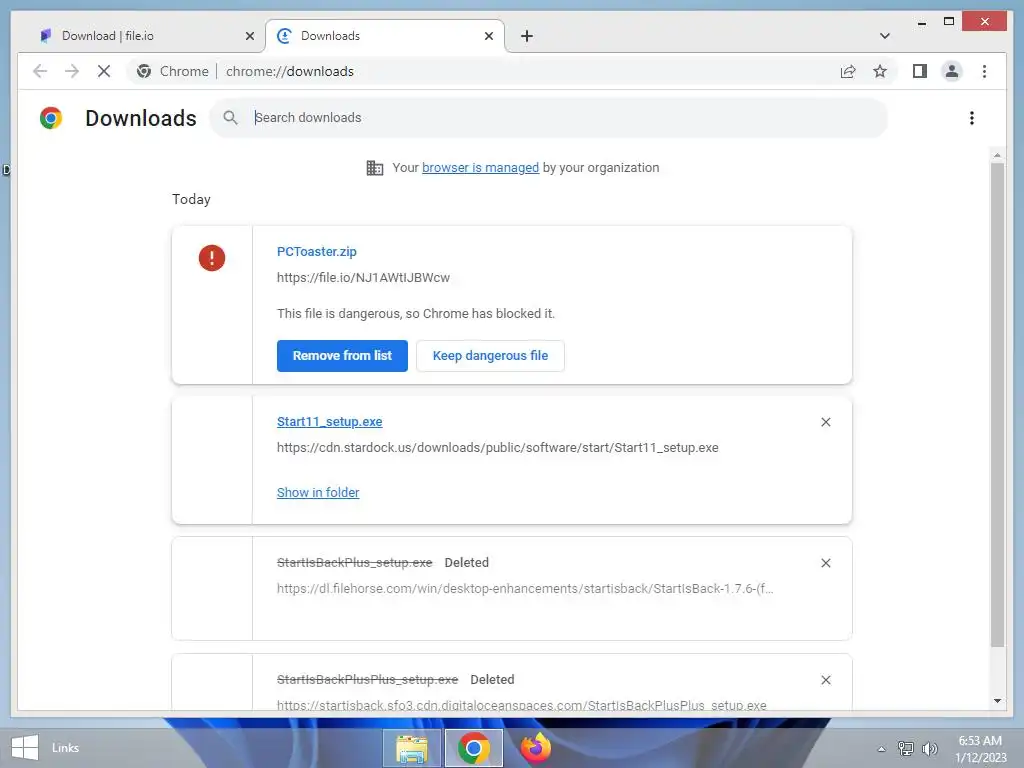Open the volume speaker tray icon

[929, 748]
